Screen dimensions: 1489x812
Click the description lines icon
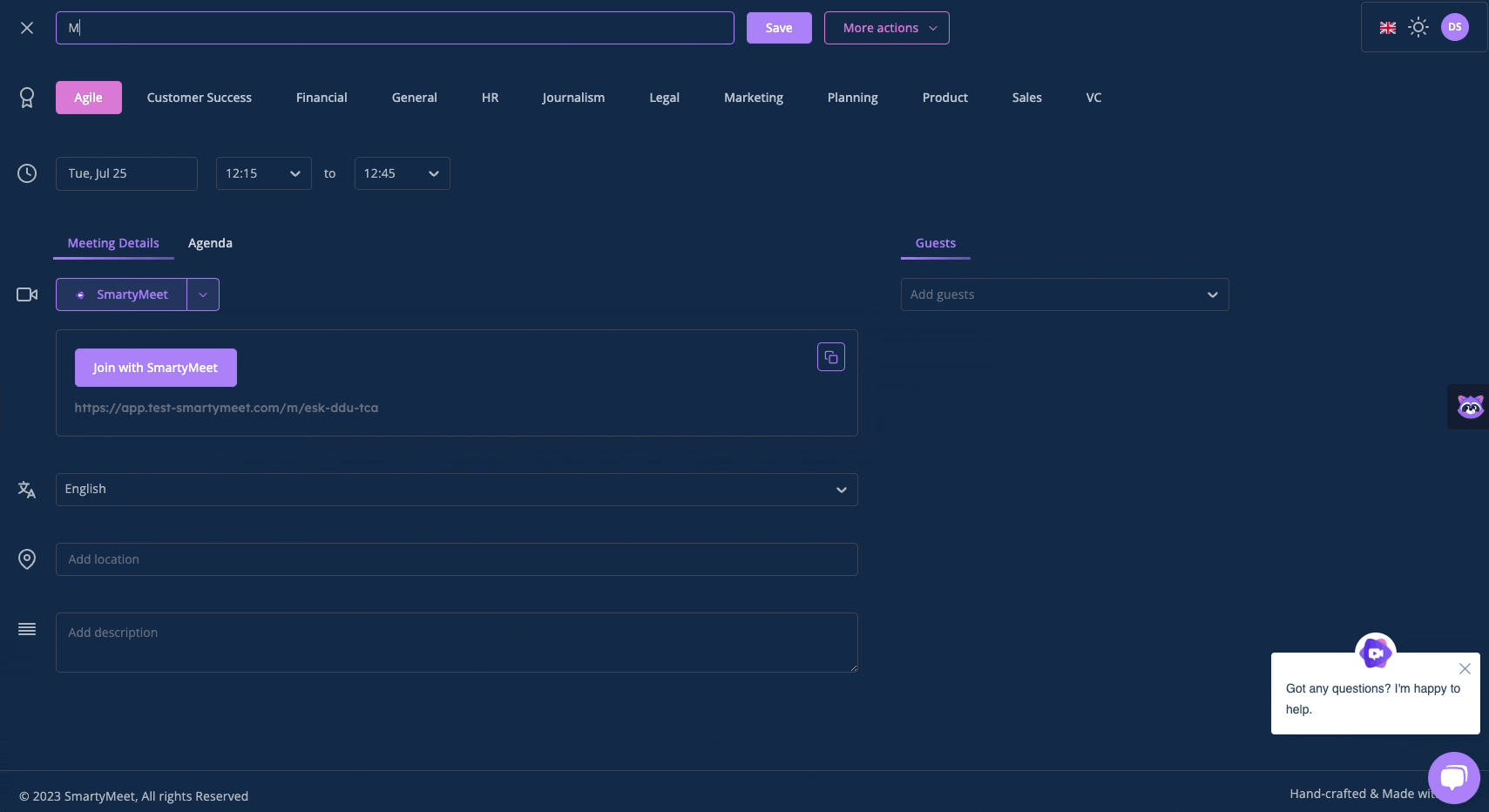click(27, 629)
